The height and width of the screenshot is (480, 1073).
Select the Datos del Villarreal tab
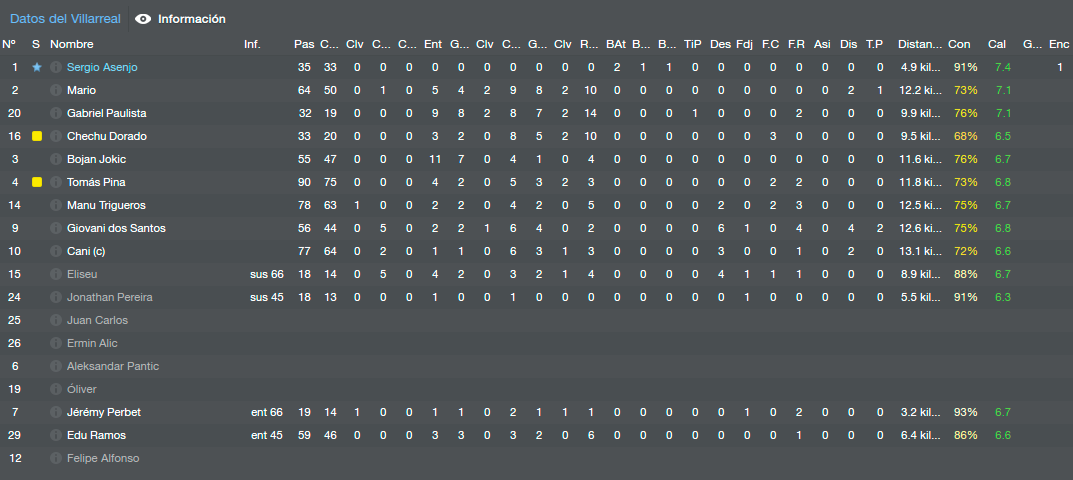pos(65,19)
